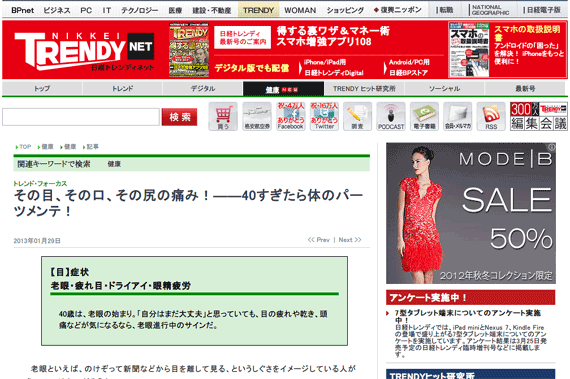The image size is (570, 379).
Task: Click the article title その目、その口、その尻の痛み
Action: (188, 203)
